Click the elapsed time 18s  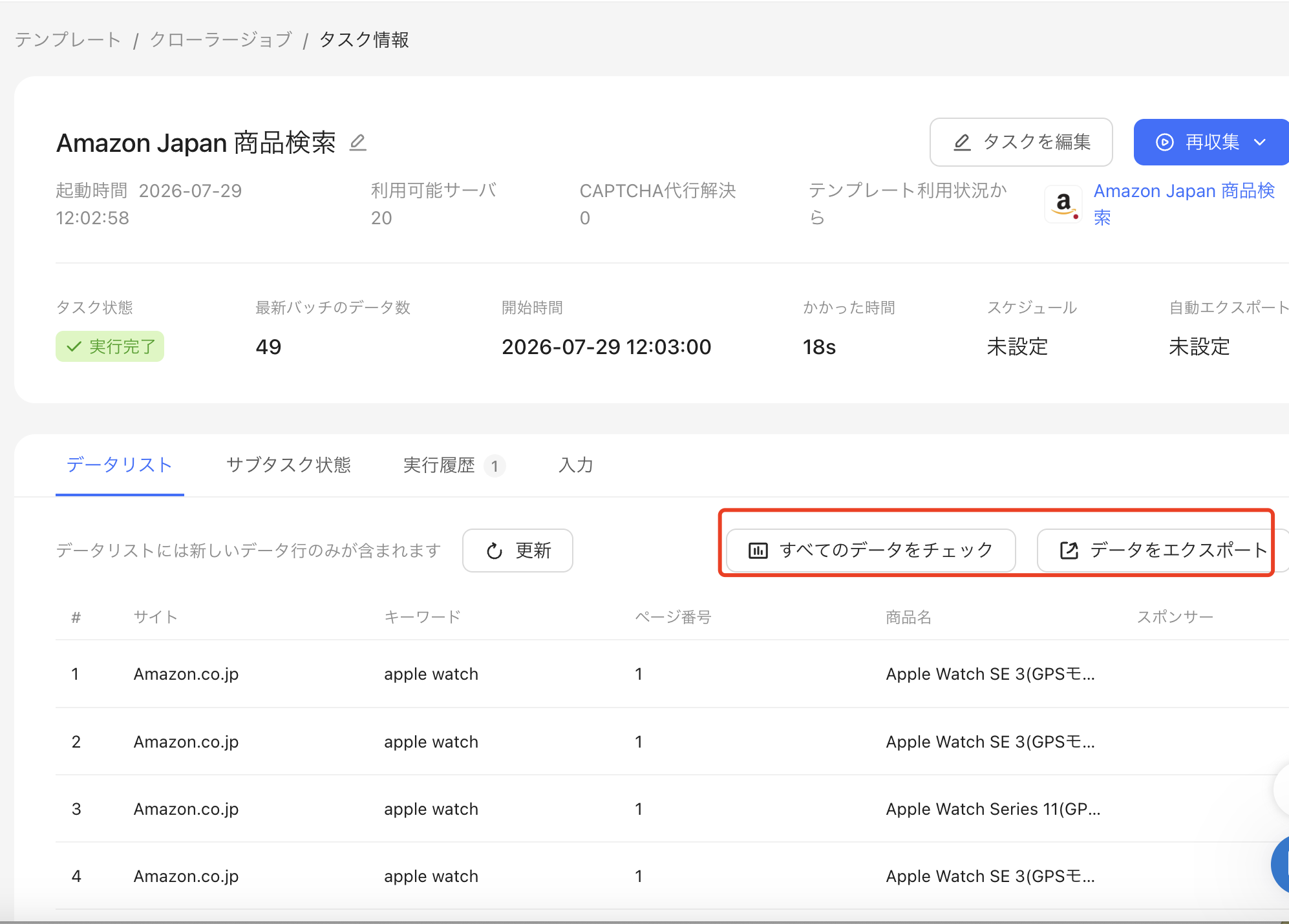pos(819,347)
